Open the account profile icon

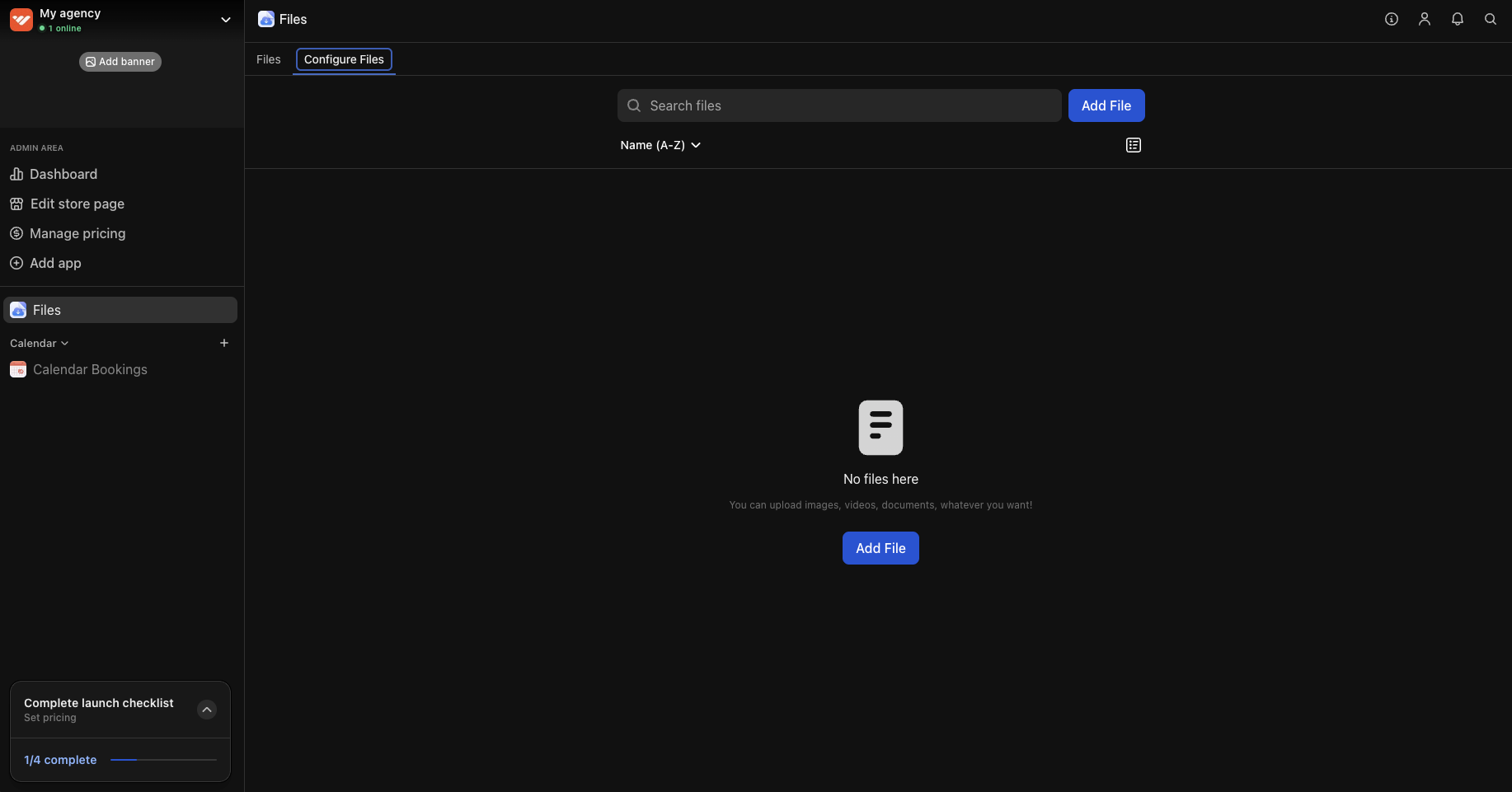click(x=1425, y=18)
